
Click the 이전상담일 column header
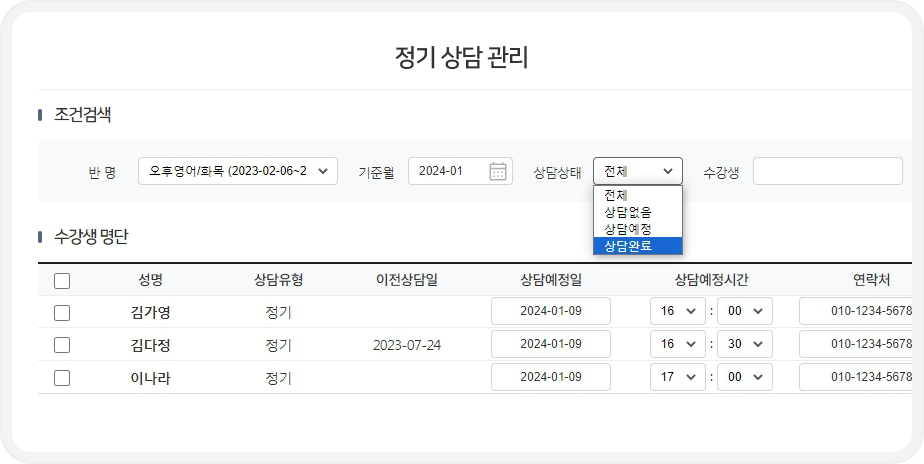pyautogui.click(x=407, y=281)
